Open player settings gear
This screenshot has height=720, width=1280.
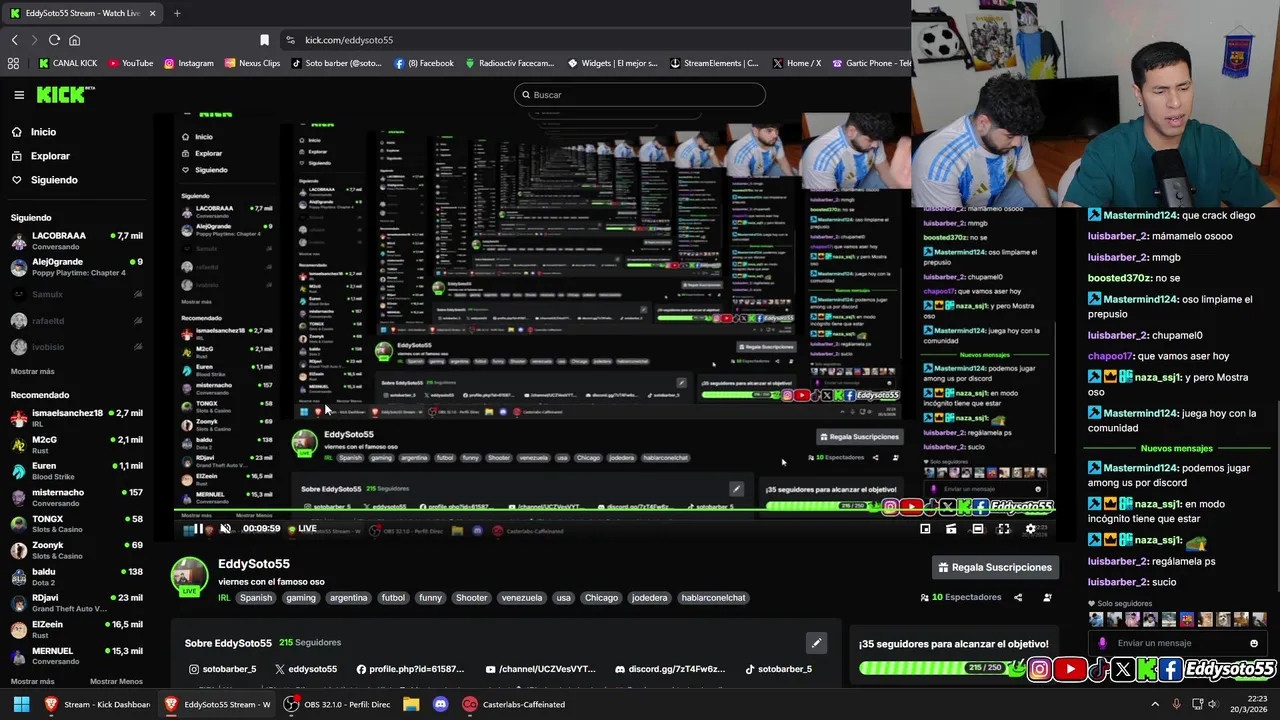pos(1030,529)
